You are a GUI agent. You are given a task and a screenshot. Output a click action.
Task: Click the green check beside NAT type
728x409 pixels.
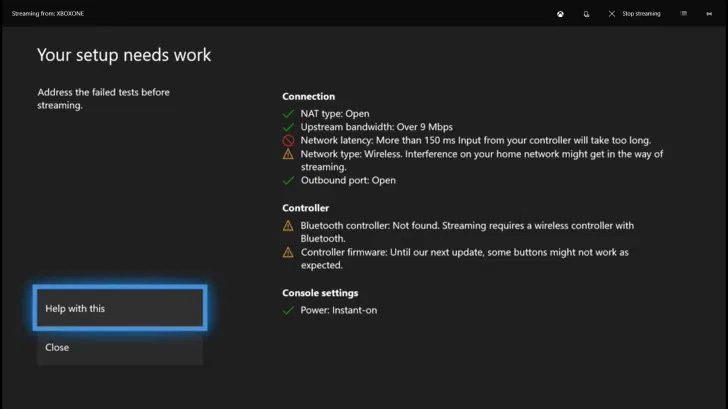coord(288,114)
